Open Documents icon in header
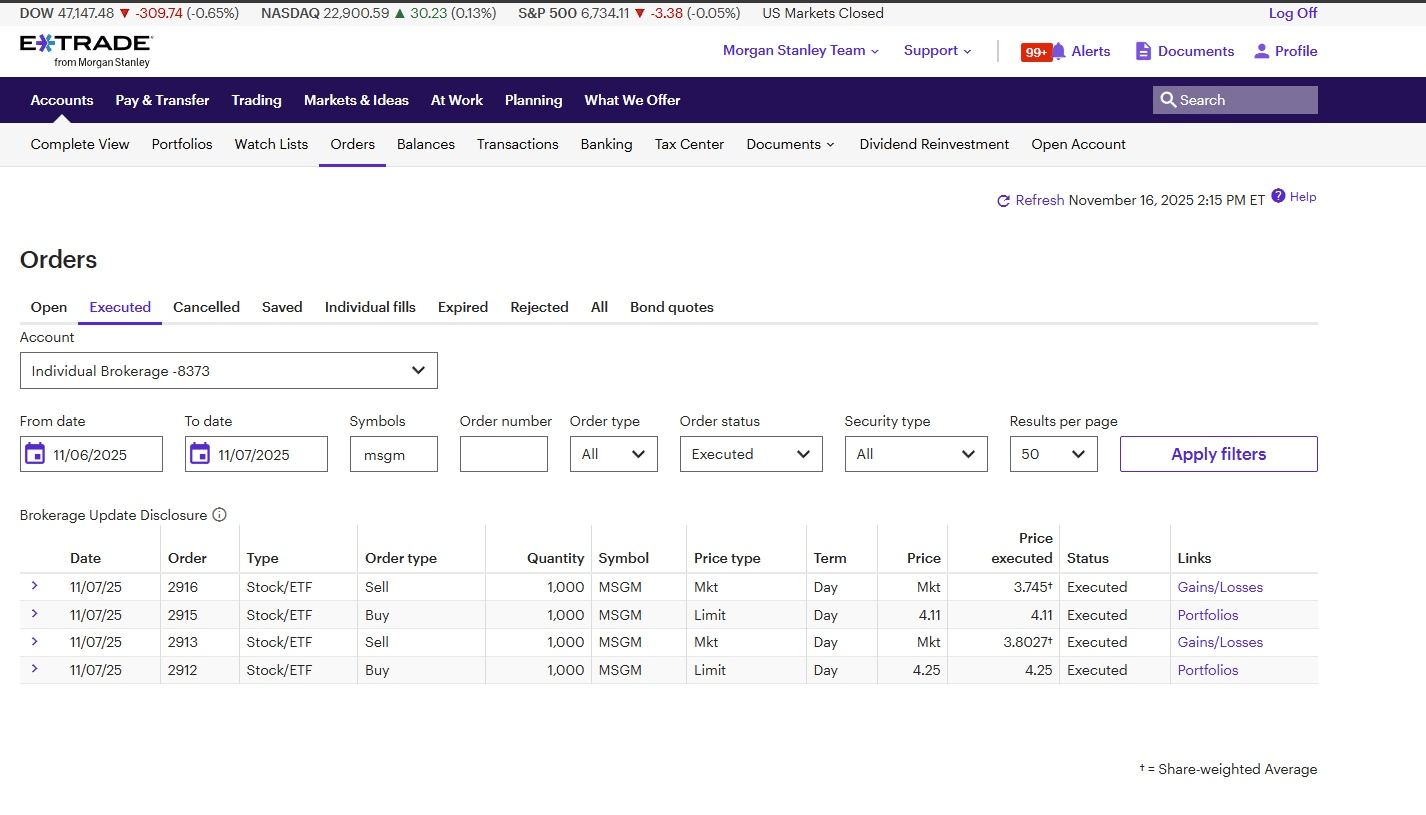This screenshot has height=815, width=1426. [1143, 51]
